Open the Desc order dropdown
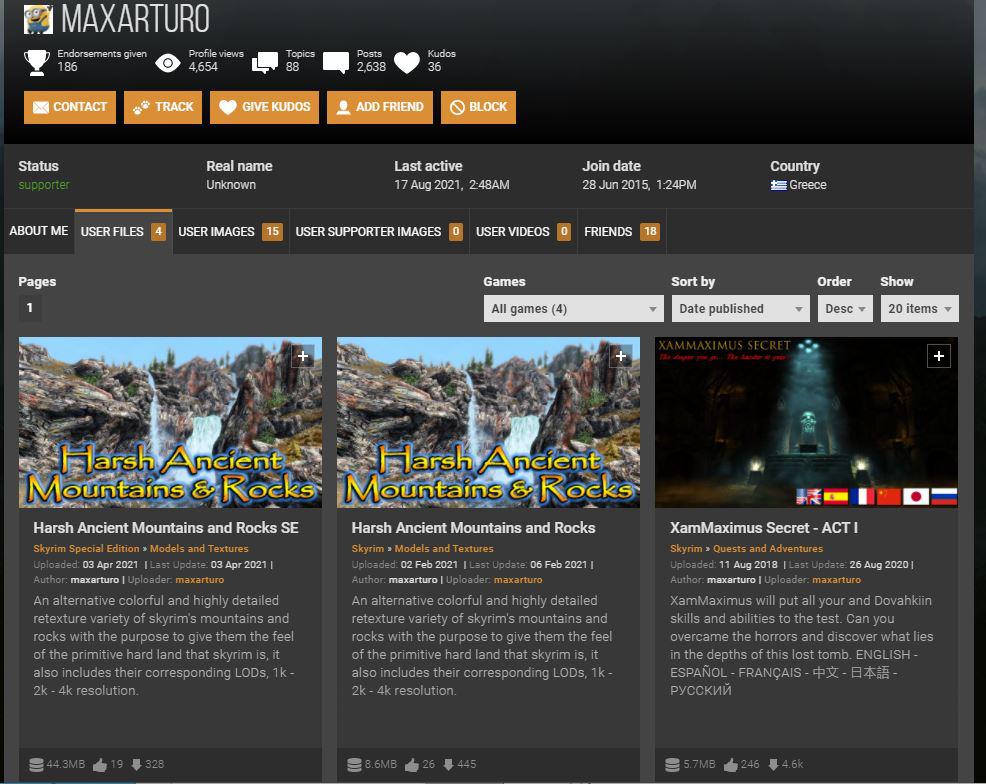This screenshot has width=986, height=784. tap(845, 308)
